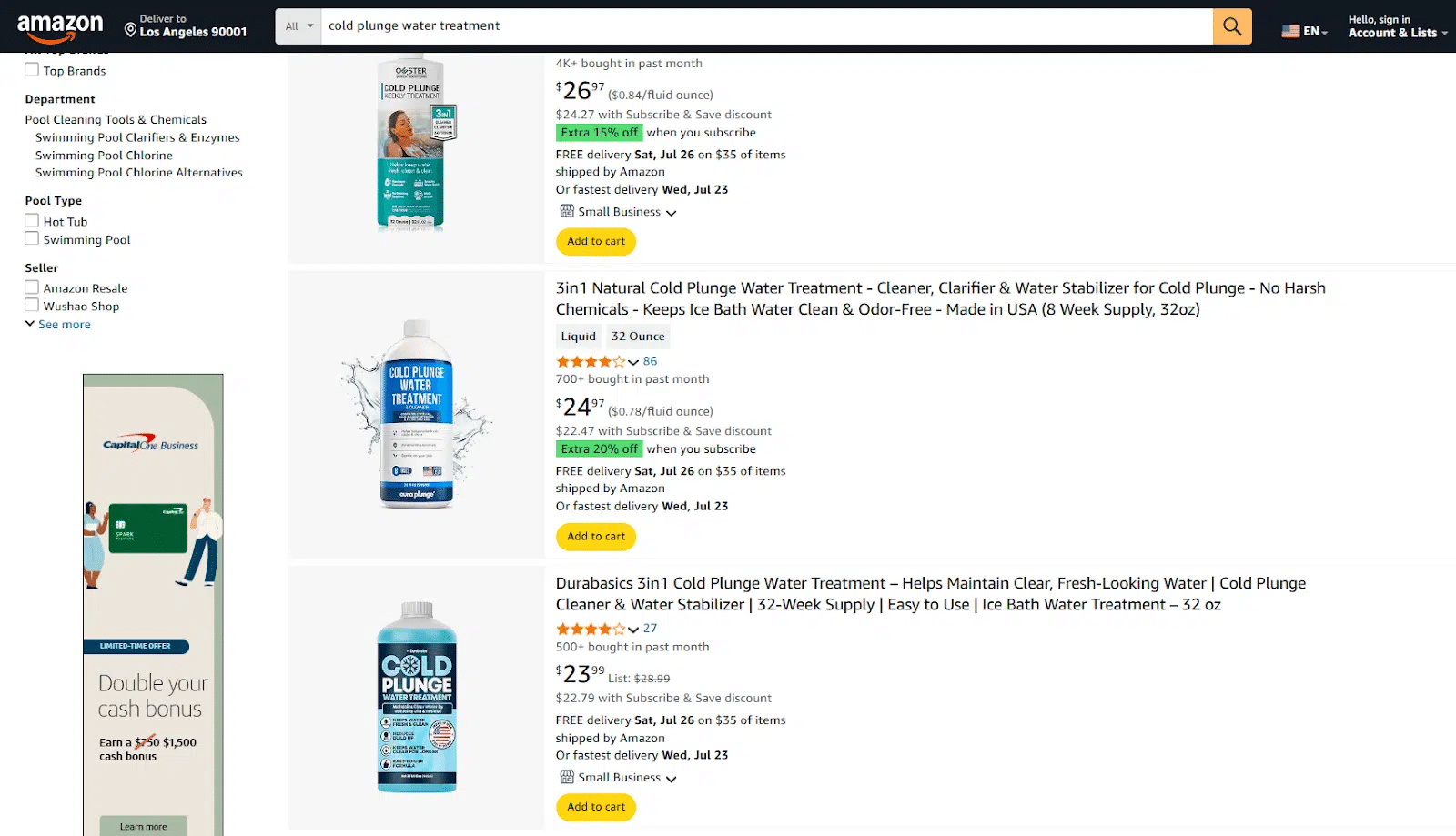This screenshot has height=836, width=1456.
Task: Click the orange search magnifier button
Action: point(1232,26)
